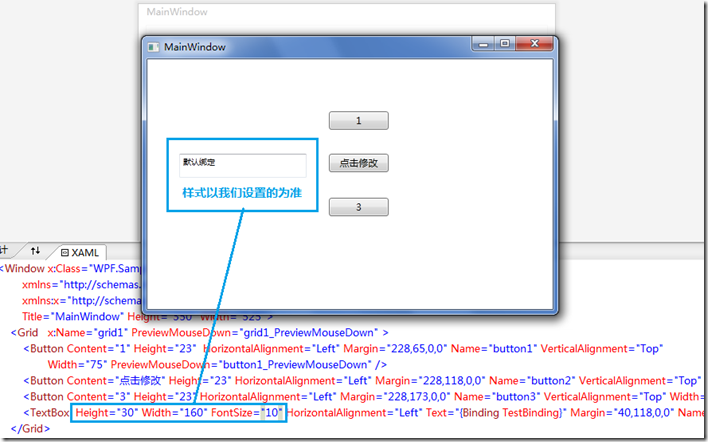This screenshot has width=708, height=442.
Task: Click the closing </Grid> tag
Action: click(30, 428)
